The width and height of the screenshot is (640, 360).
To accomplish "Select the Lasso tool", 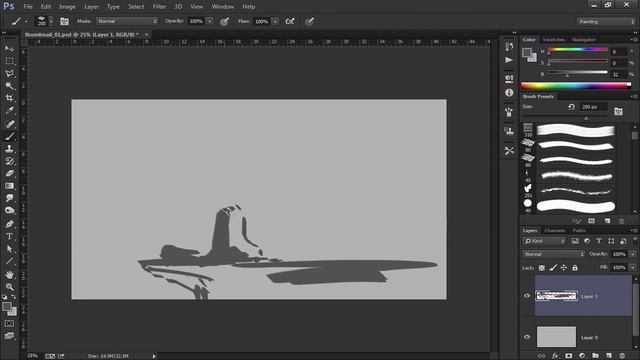I will [x=9, y=73].
